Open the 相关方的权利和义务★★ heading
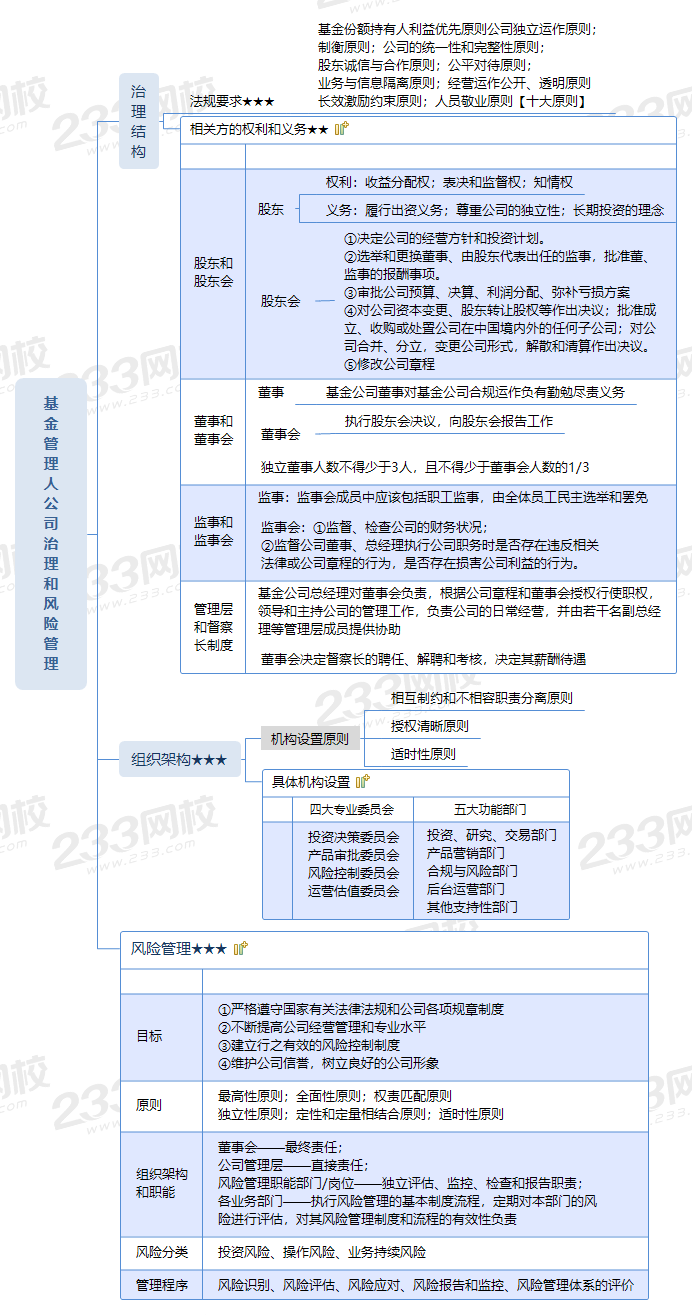This screenshot has height=1315, width=692. [x=259, y=129]
